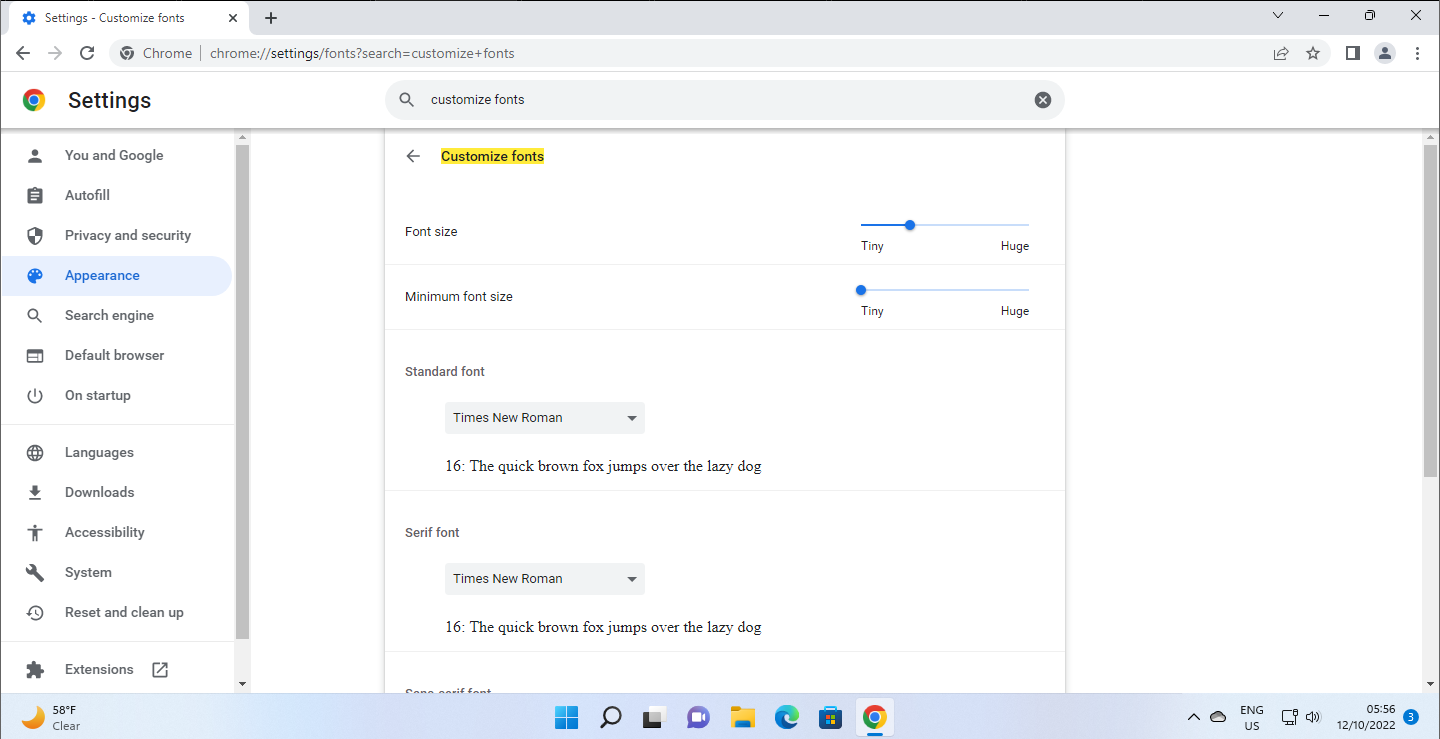Bookmark this page with the star icon

click(1313, 53)
